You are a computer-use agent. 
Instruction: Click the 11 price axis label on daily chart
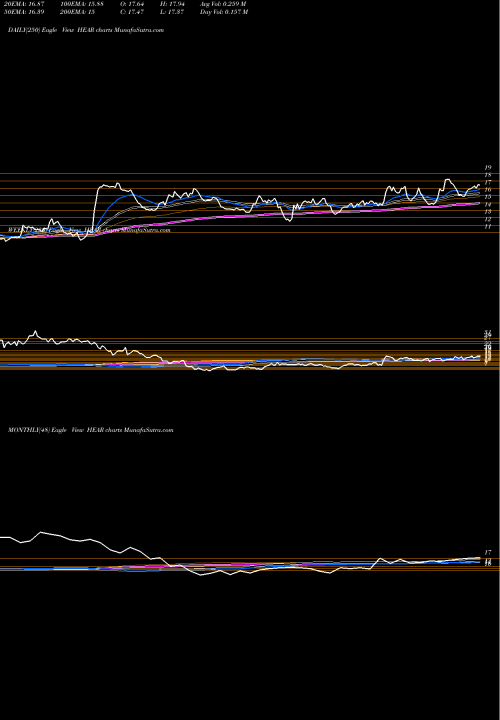pyautogui.click(x=488, y=226)
